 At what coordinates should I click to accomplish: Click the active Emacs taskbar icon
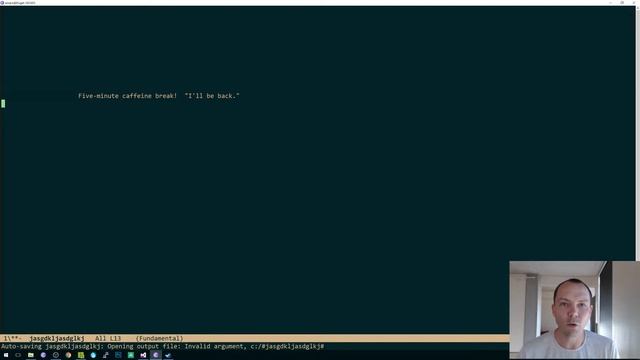[x=156, y=355]
